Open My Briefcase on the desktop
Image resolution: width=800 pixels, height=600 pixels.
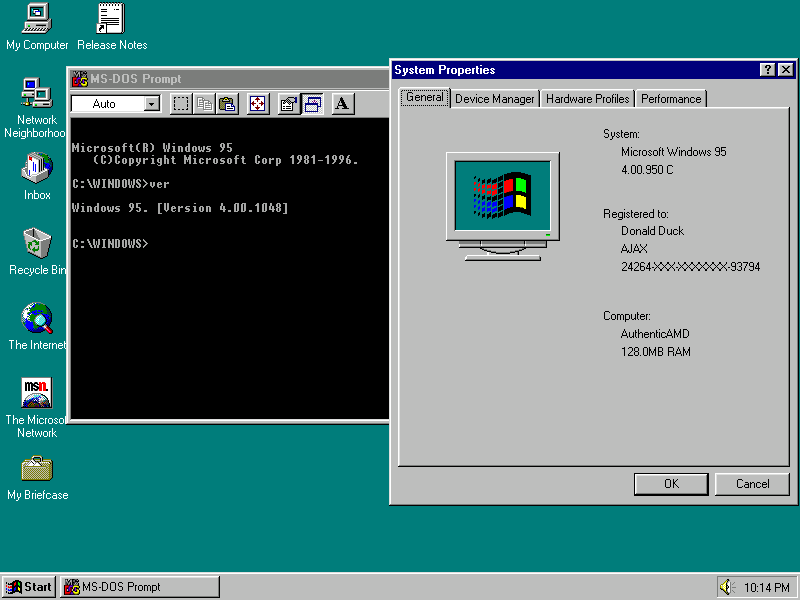[35, 467]
